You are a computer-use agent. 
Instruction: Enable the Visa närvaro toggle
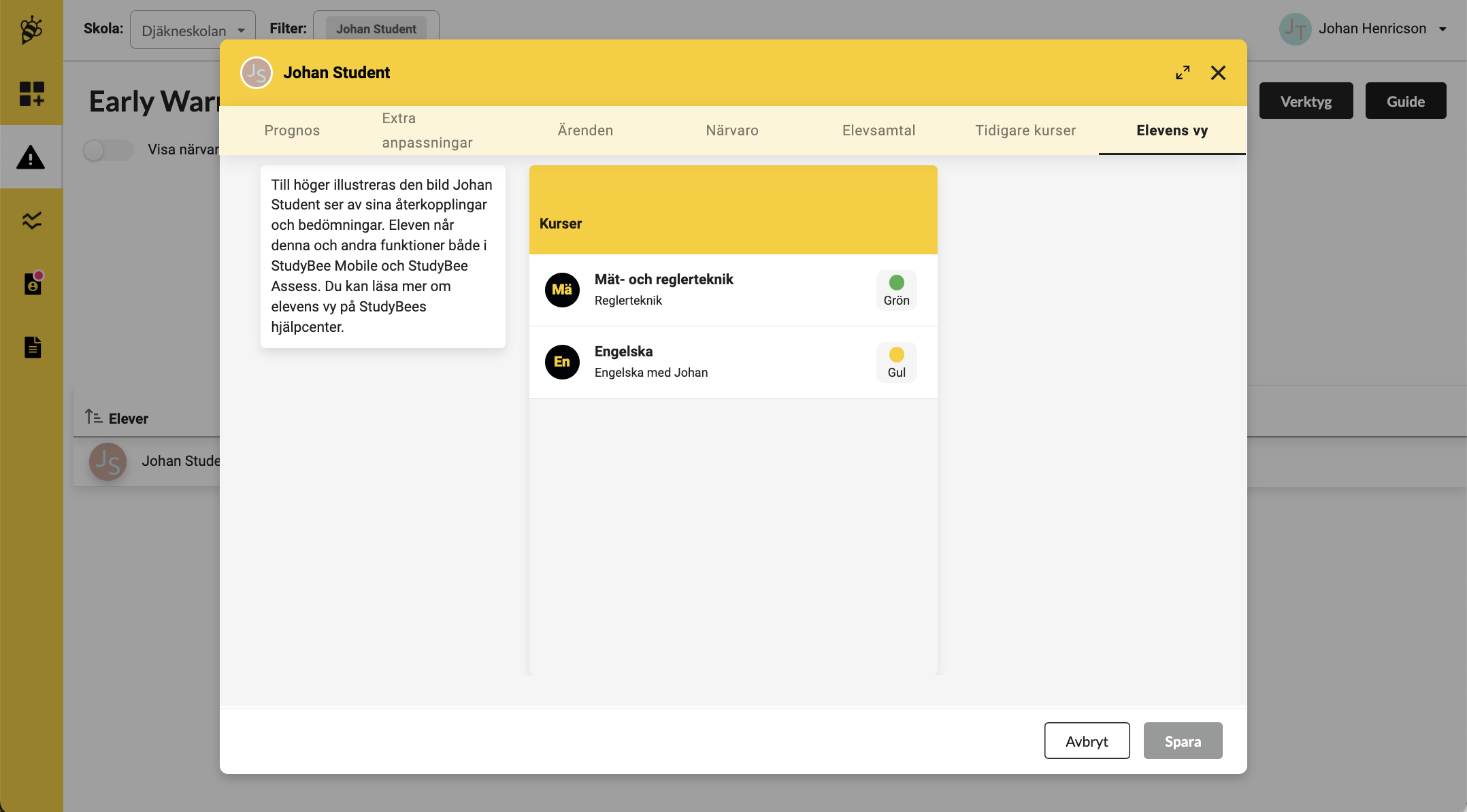(x=108, y=150)
